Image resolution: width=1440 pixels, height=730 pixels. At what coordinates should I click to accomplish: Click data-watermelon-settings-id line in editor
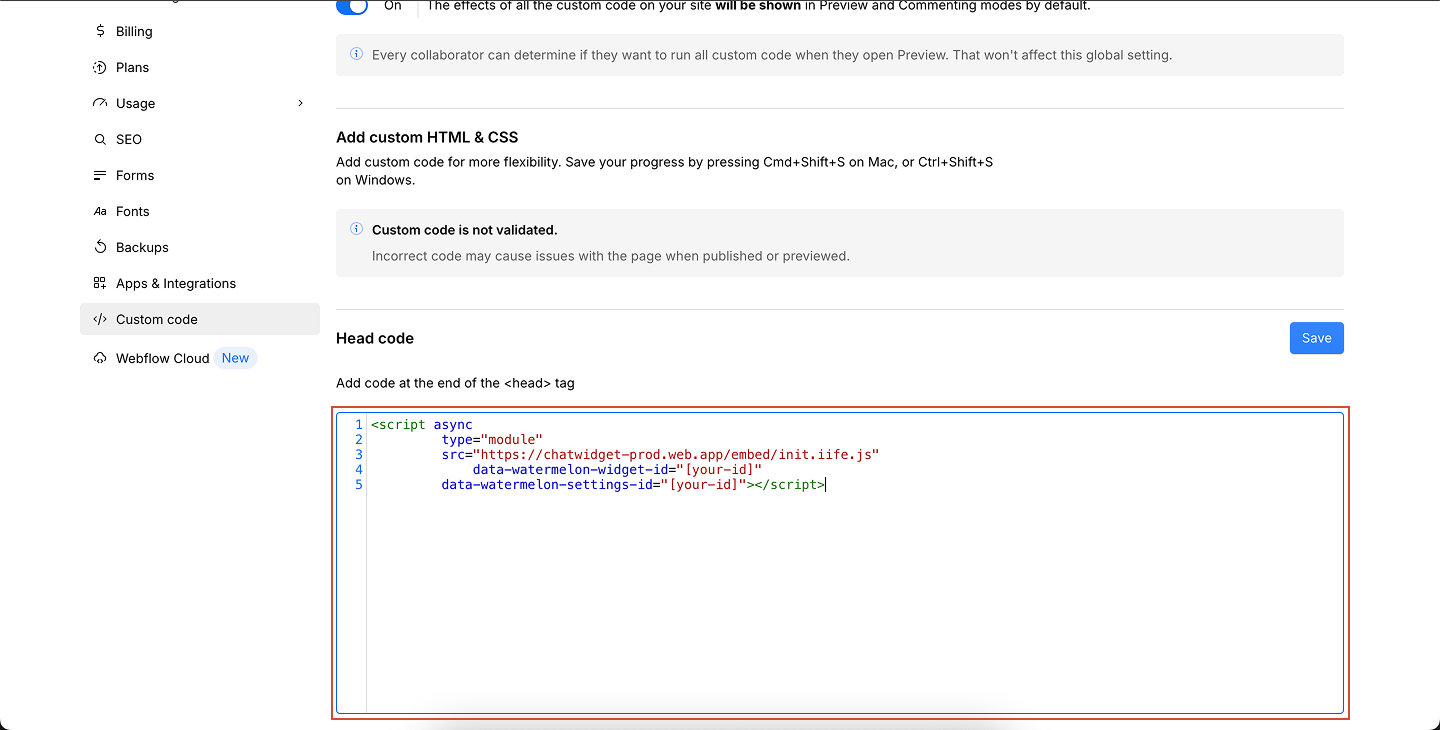634,484
